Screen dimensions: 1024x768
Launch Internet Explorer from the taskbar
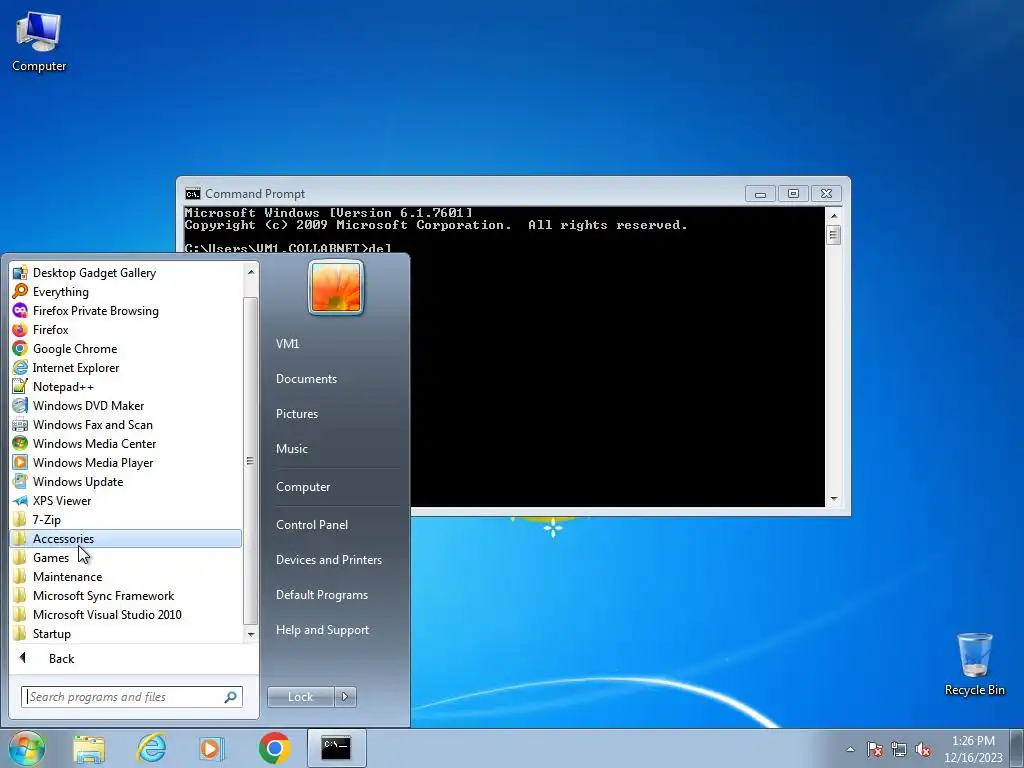coord(152,748)
